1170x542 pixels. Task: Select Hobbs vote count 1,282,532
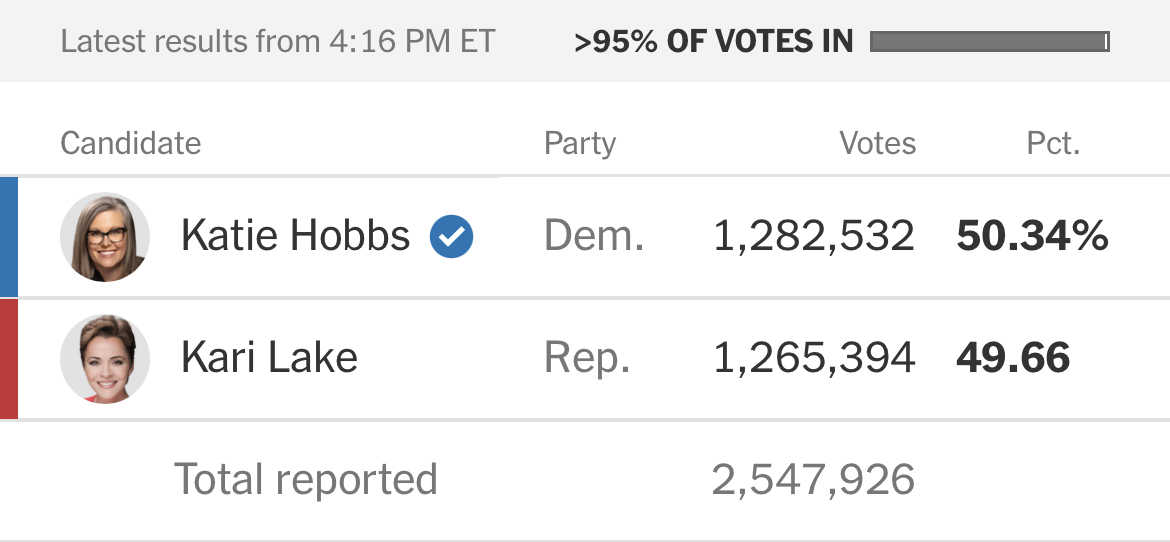[814, 237]
